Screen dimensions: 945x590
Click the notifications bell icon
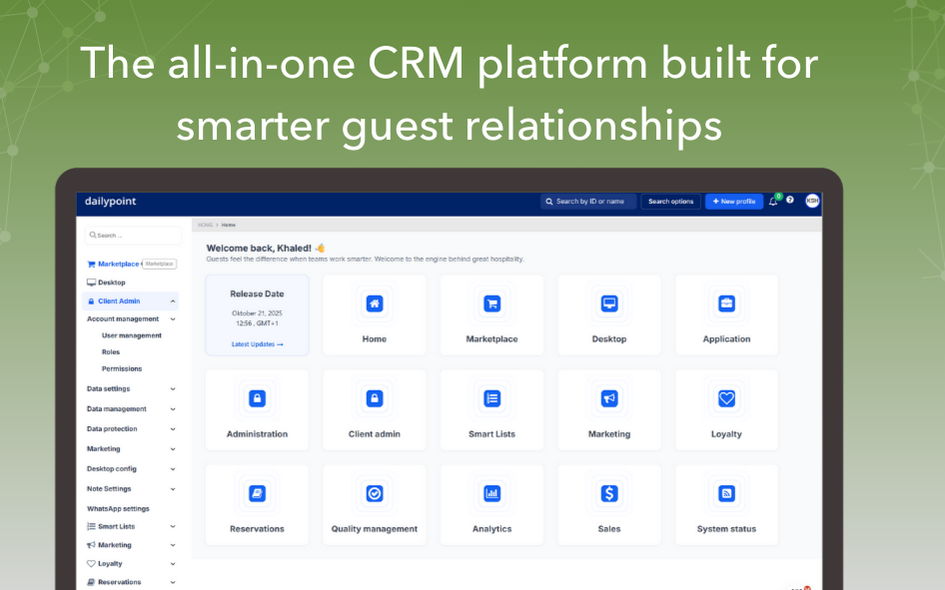[773, 202]
